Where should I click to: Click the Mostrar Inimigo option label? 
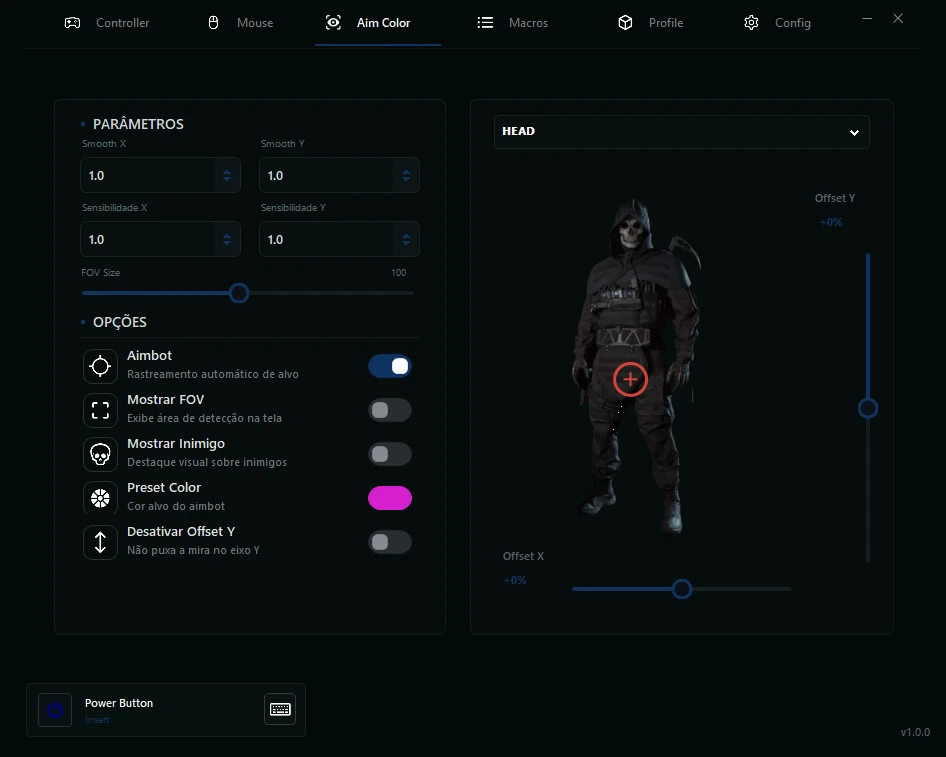176,444
